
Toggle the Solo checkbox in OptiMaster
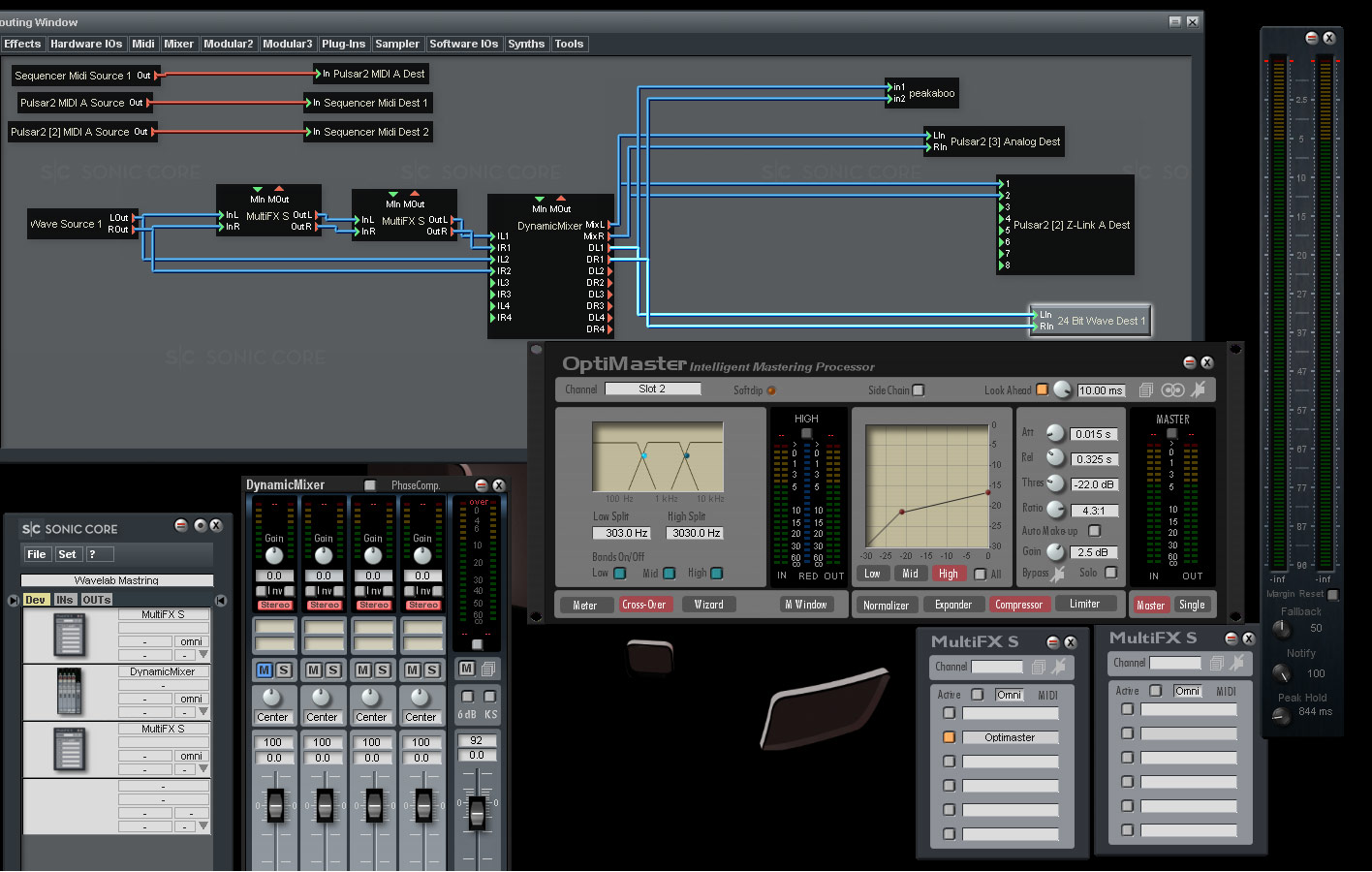pos(1111,573)
